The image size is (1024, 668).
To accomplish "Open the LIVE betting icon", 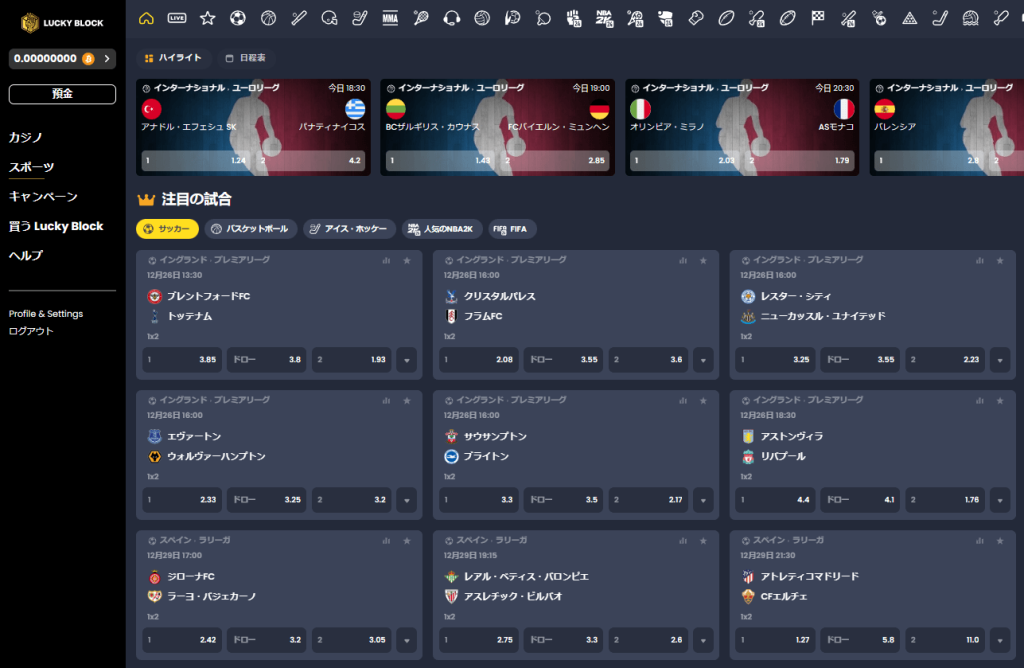I will [x=177, y=18].
